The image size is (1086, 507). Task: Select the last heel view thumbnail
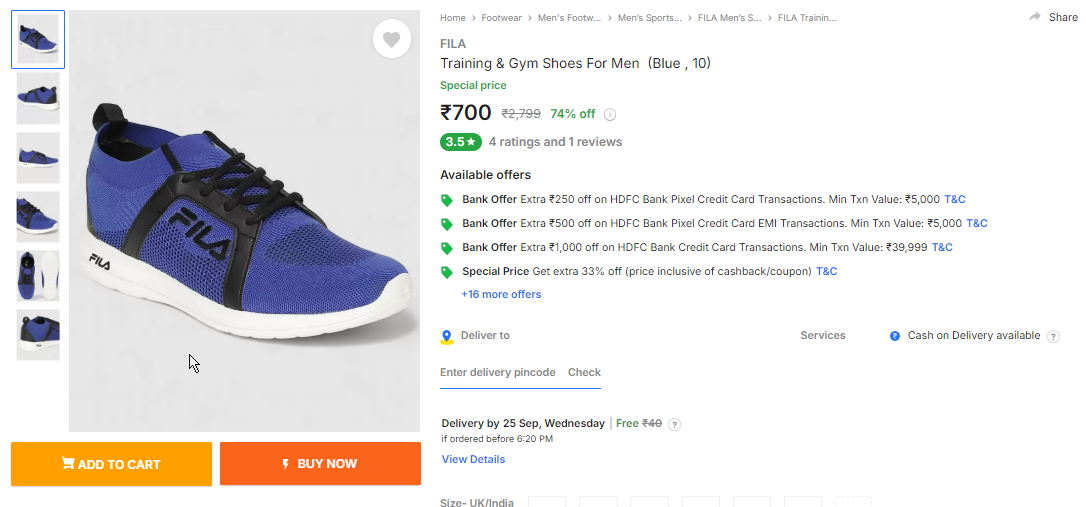pos(38,335)
